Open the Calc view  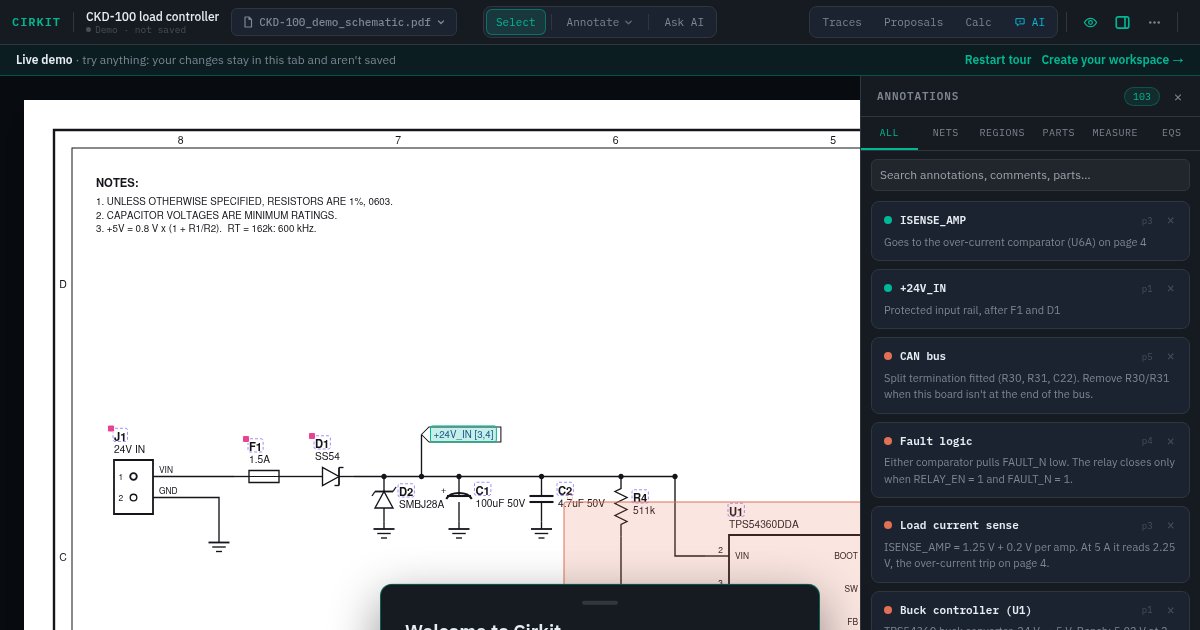[x=978, y=22]
